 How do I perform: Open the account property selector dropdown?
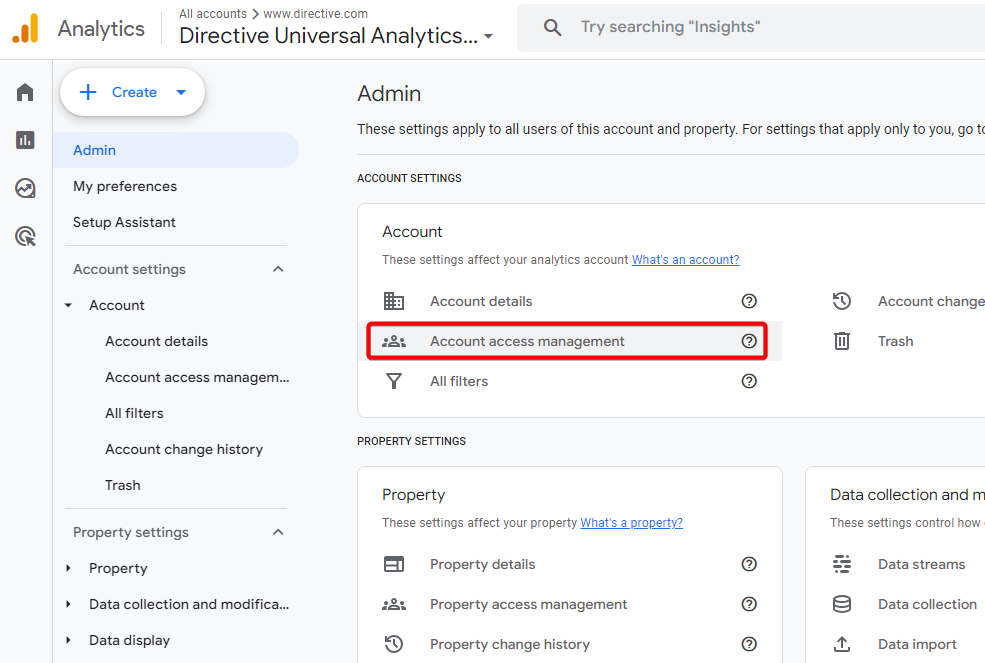click(488, 37)
